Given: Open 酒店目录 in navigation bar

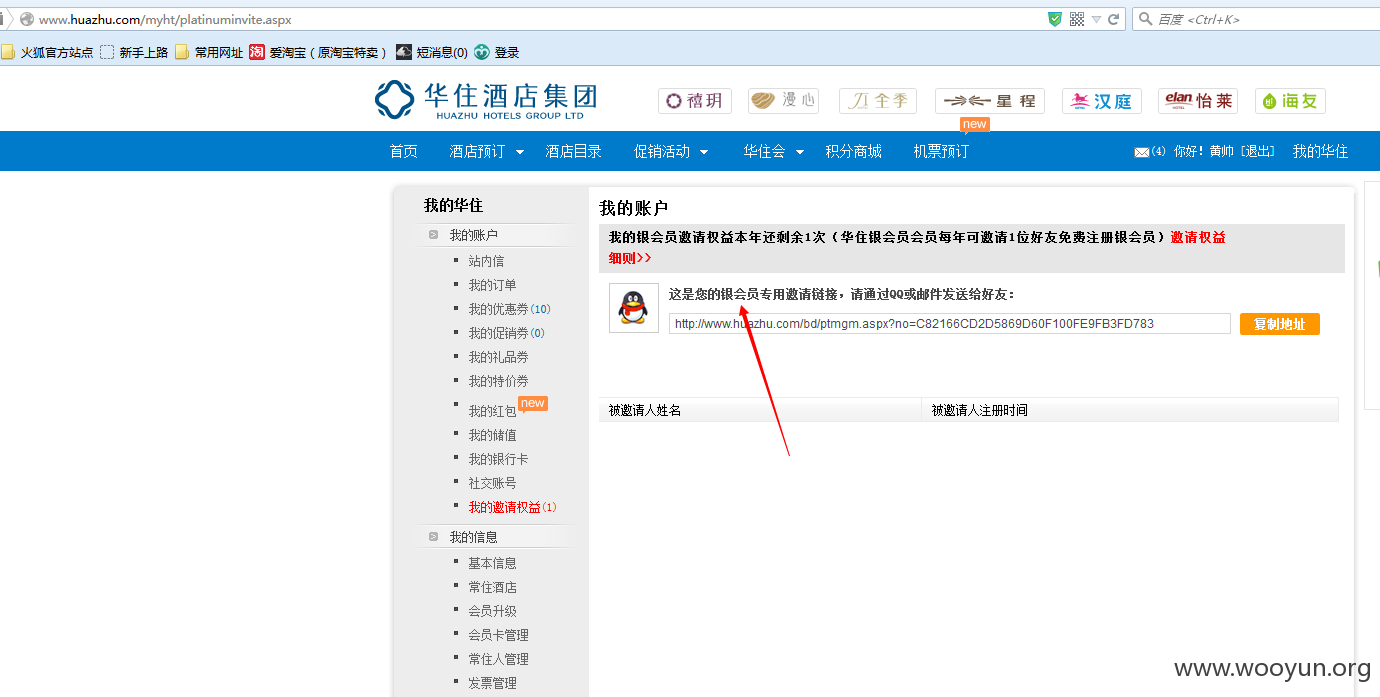Looking at the screenshot, I should click(574, 151).
